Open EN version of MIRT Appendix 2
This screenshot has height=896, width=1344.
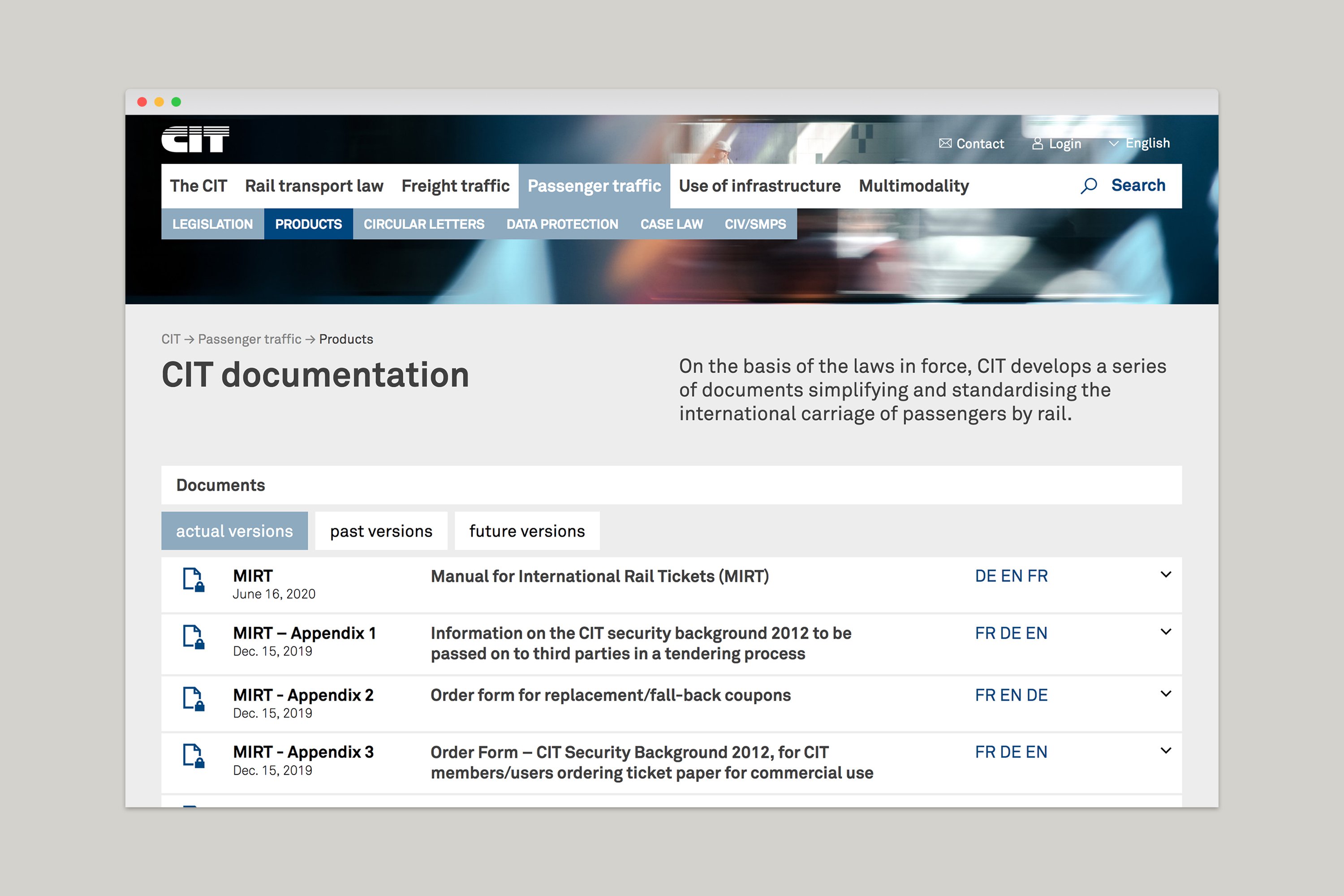coord(1011,695)
